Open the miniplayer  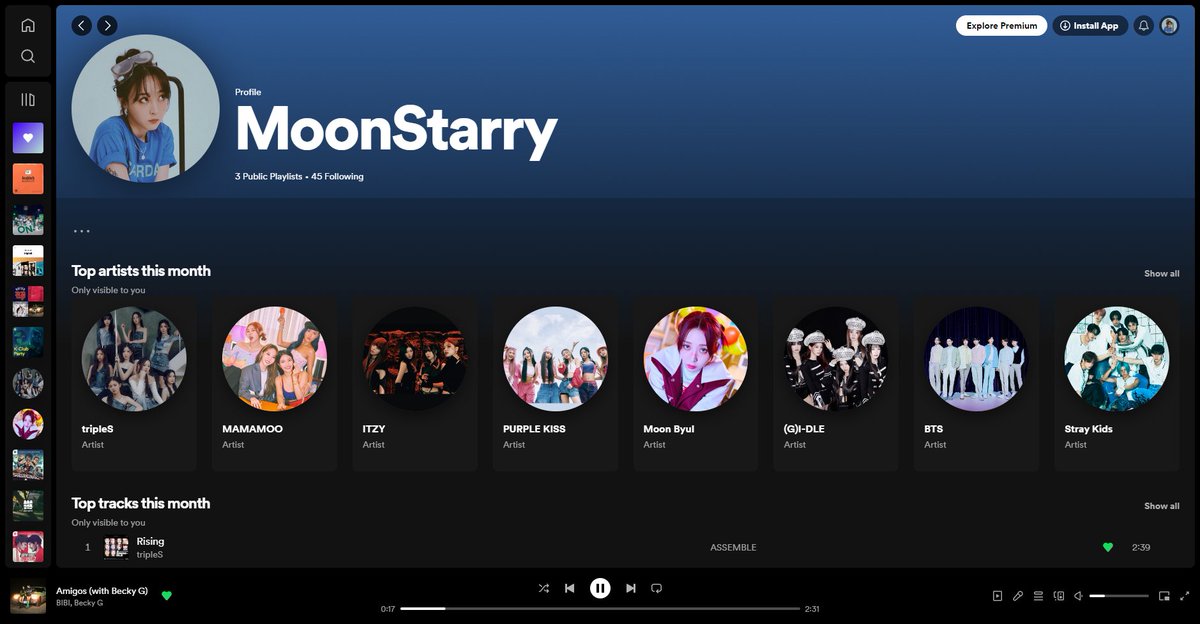pos(1164,596)
